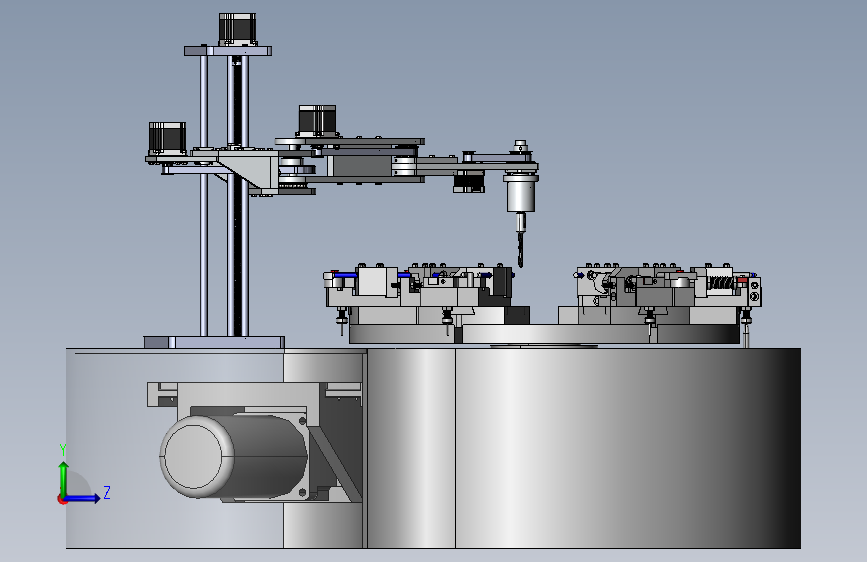Viewport: 867px width, 562px height.
Task: Click the red X axis origin dot
Action: click(62, 499)
